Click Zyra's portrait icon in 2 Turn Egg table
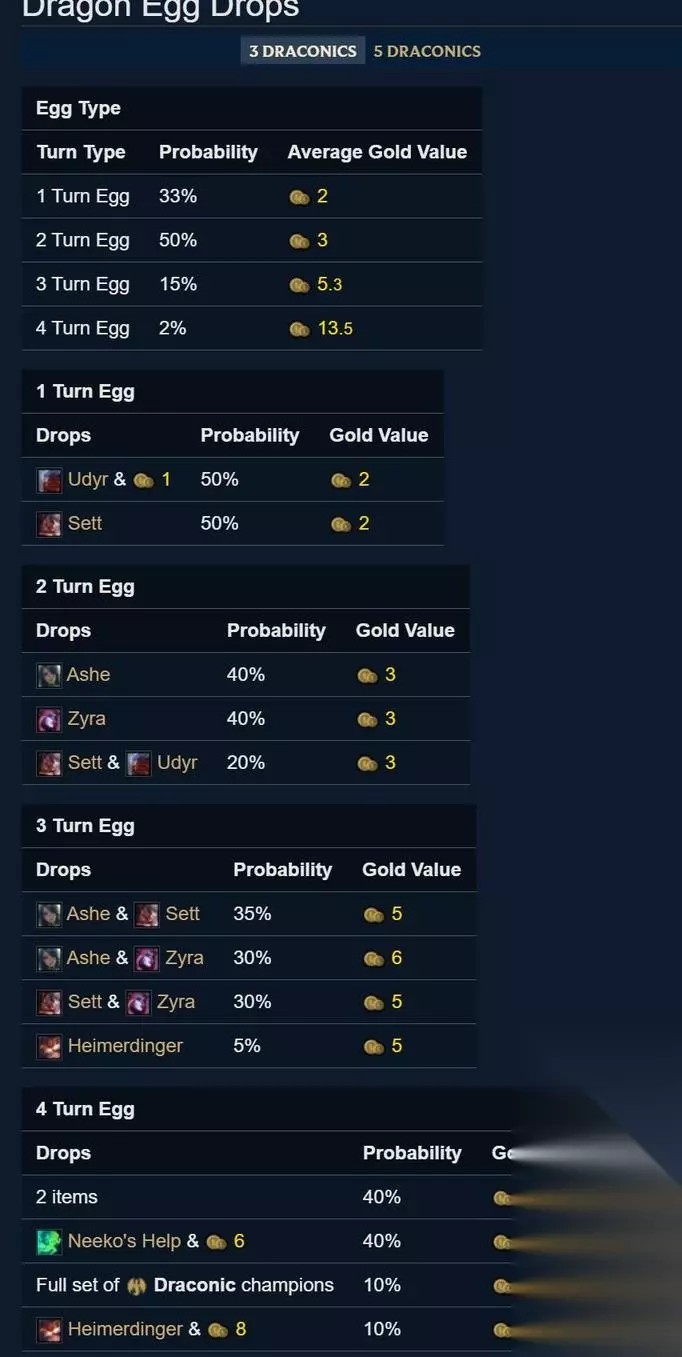The width and height of the screenshot is (682, 1357). [49, 719]
